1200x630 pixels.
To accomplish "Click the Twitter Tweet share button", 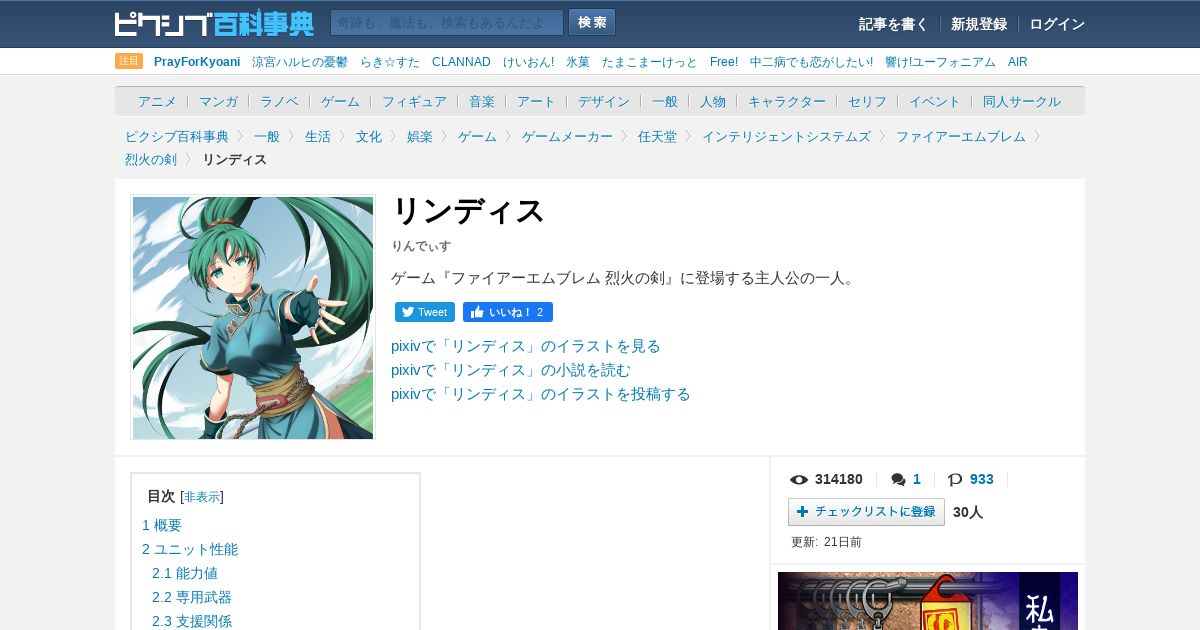I will point(425,312).
